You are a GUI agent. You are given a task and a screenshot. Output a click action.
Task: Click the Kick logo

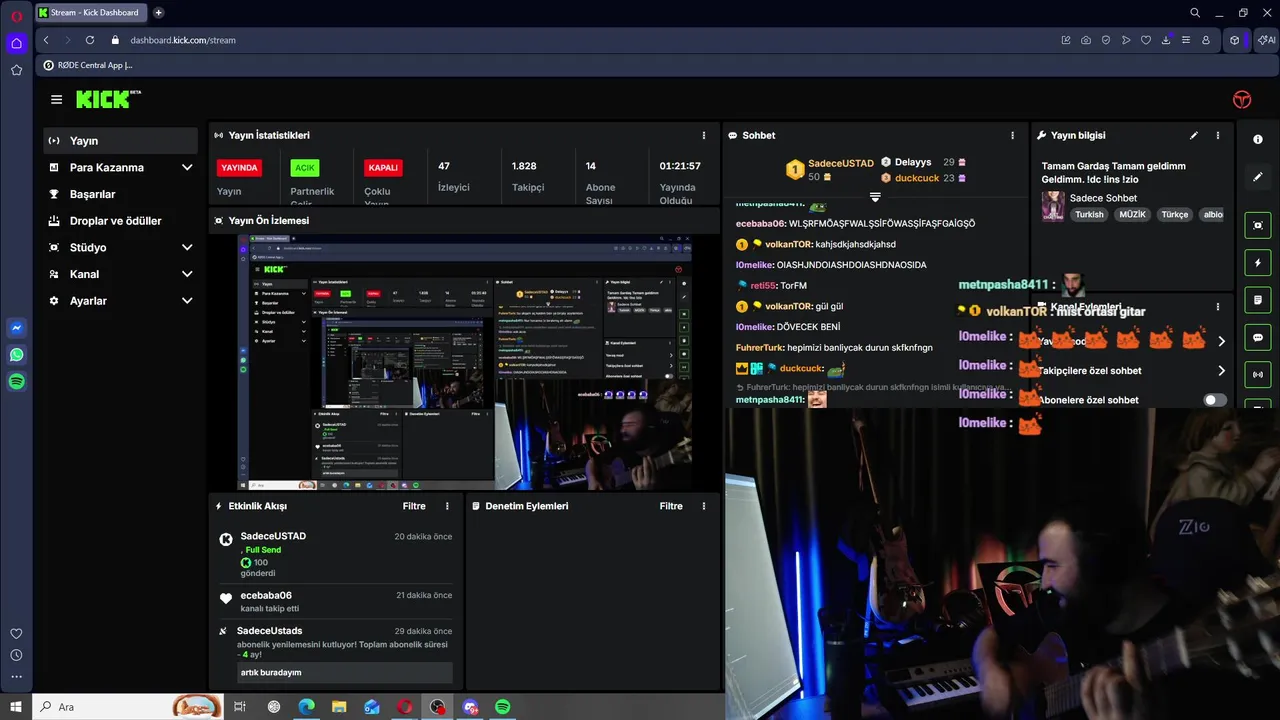tap(108, 99)
